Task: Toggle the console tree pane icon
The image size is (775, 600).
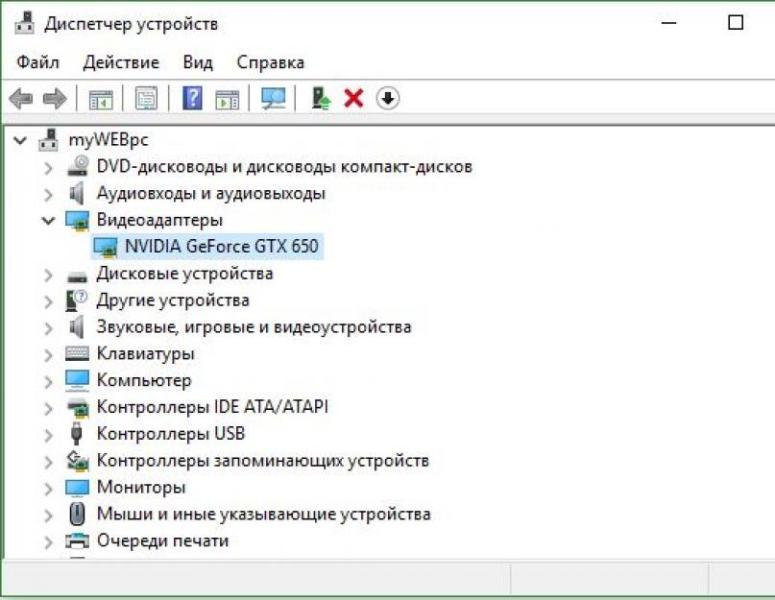Action: [101, 99]
